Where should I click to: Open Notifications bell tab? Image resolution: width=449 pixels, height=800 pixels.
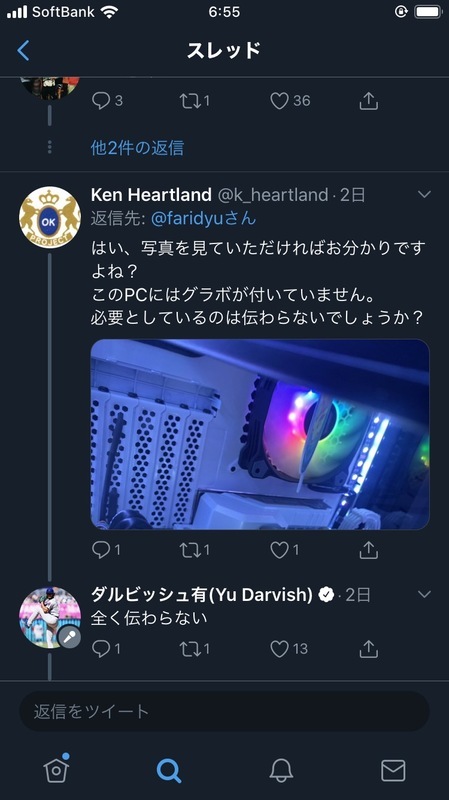tap(281, 770)
